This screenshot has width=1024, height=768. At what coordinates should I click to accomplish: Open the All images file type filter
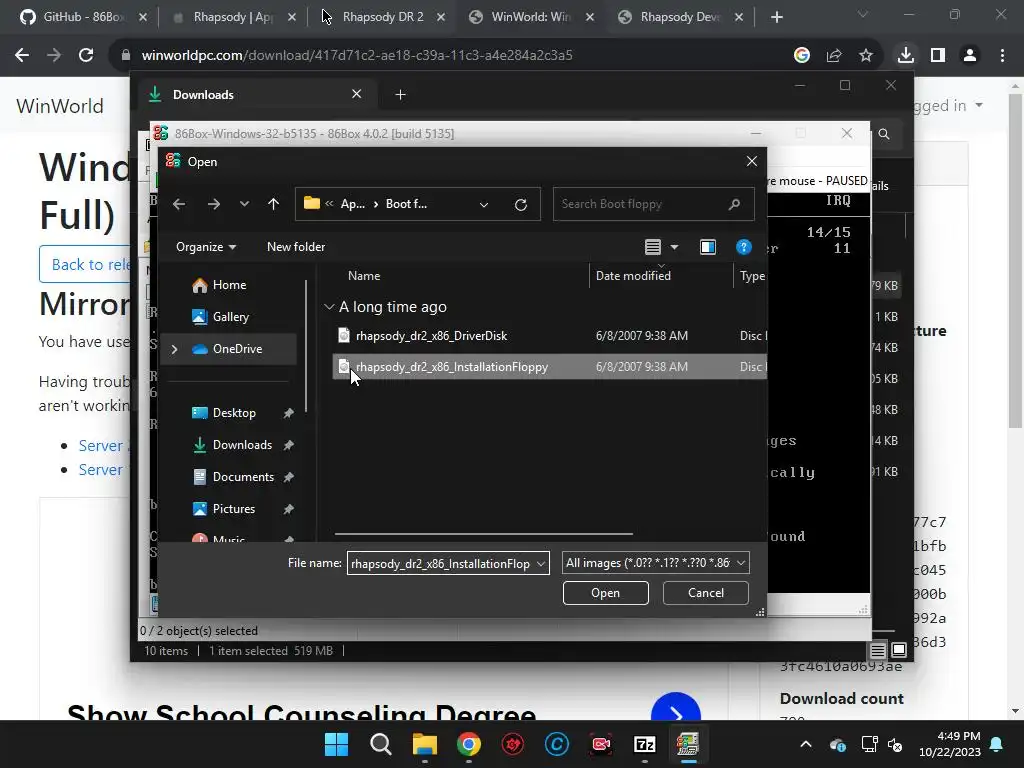coord(656,564)
